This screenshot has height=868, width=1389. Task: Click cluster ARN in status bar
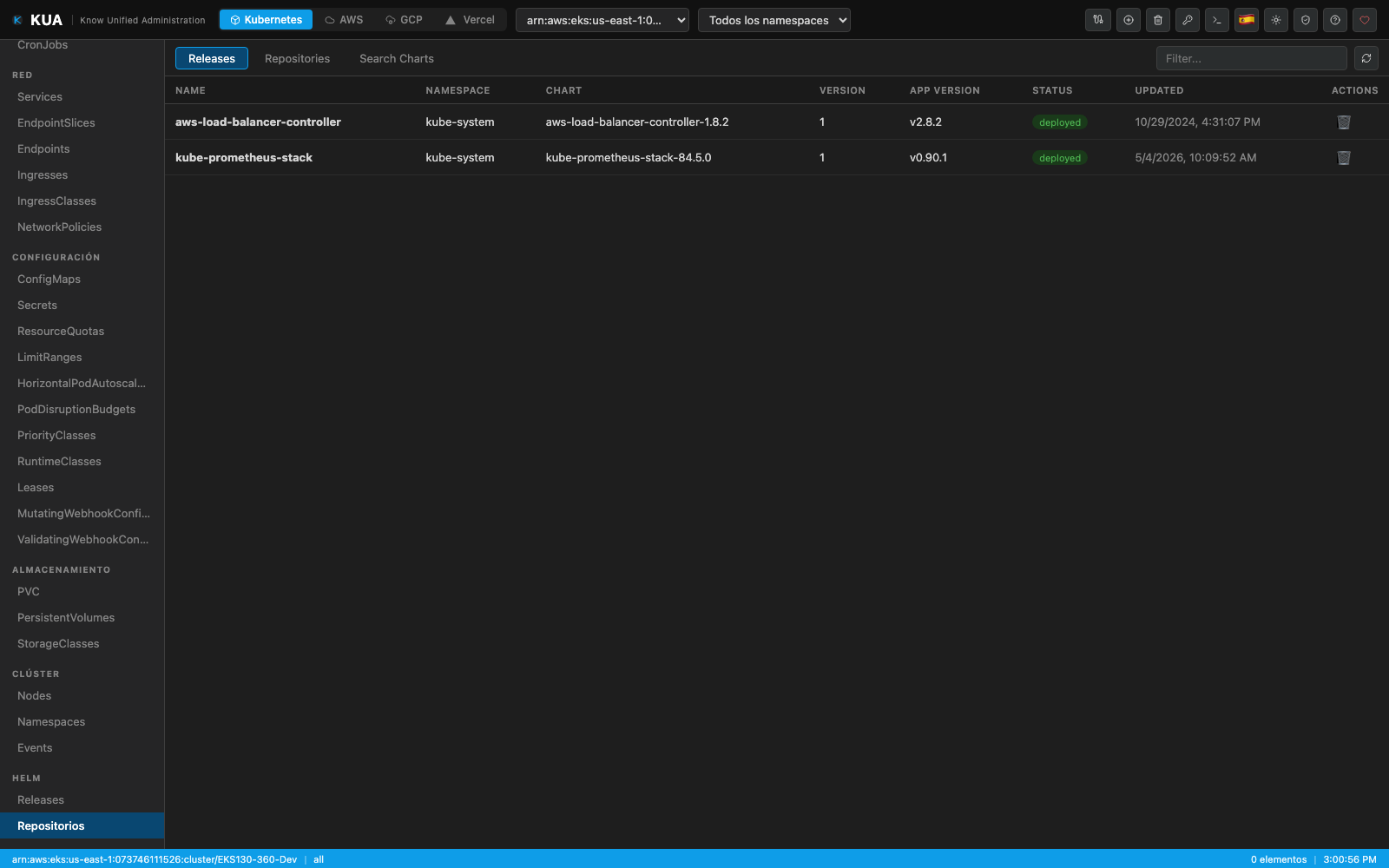[155, 859]
